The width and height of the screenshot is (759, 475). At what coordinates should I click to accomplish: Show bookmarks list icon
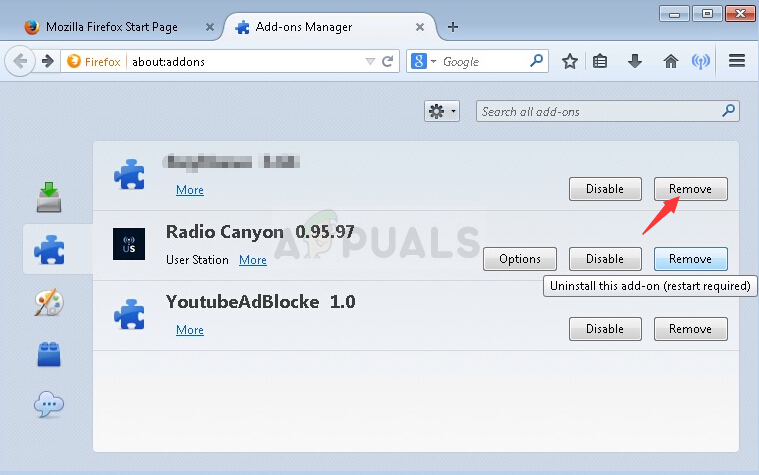600,61
